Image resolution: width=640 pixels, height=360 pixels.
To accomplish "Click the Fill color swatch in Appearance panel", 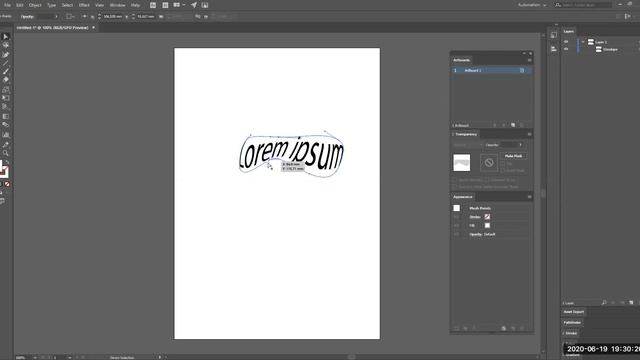I will coord(487,225).
